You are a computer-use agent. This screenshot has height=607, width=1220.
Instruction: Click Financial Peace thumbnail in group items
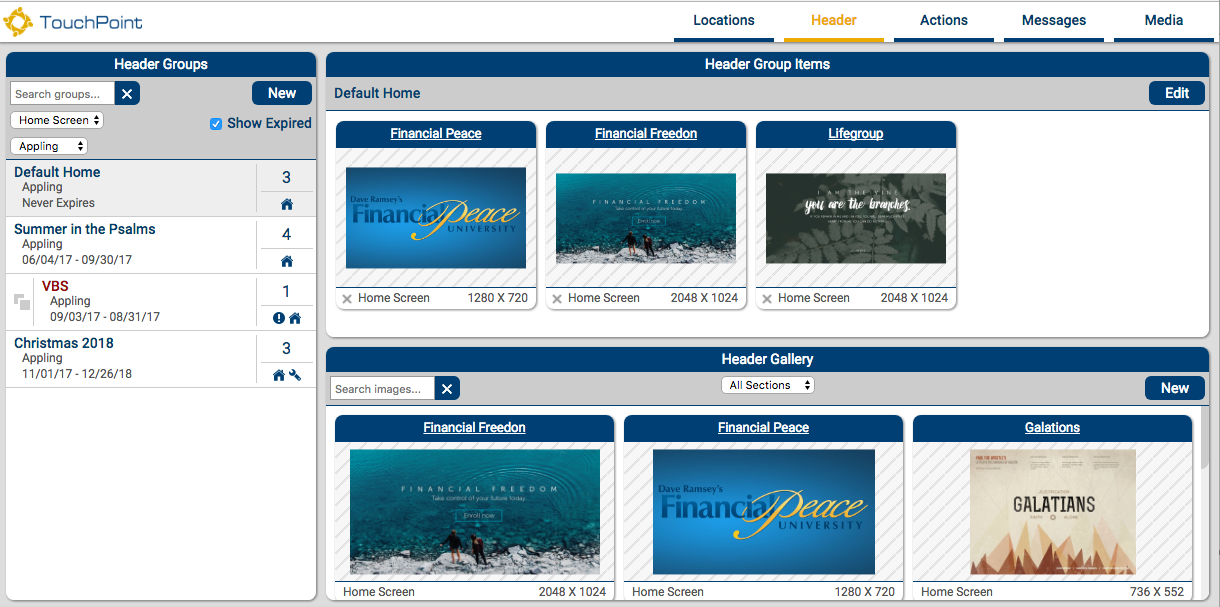click(x=436, y=218)
